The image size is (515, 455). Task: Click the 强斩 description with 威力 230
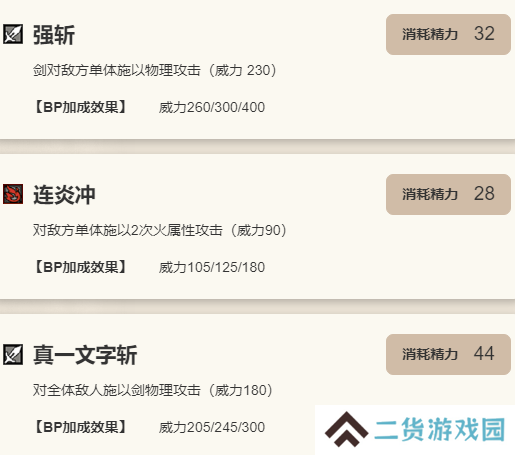pyautogui.click(x=155, y=70)
